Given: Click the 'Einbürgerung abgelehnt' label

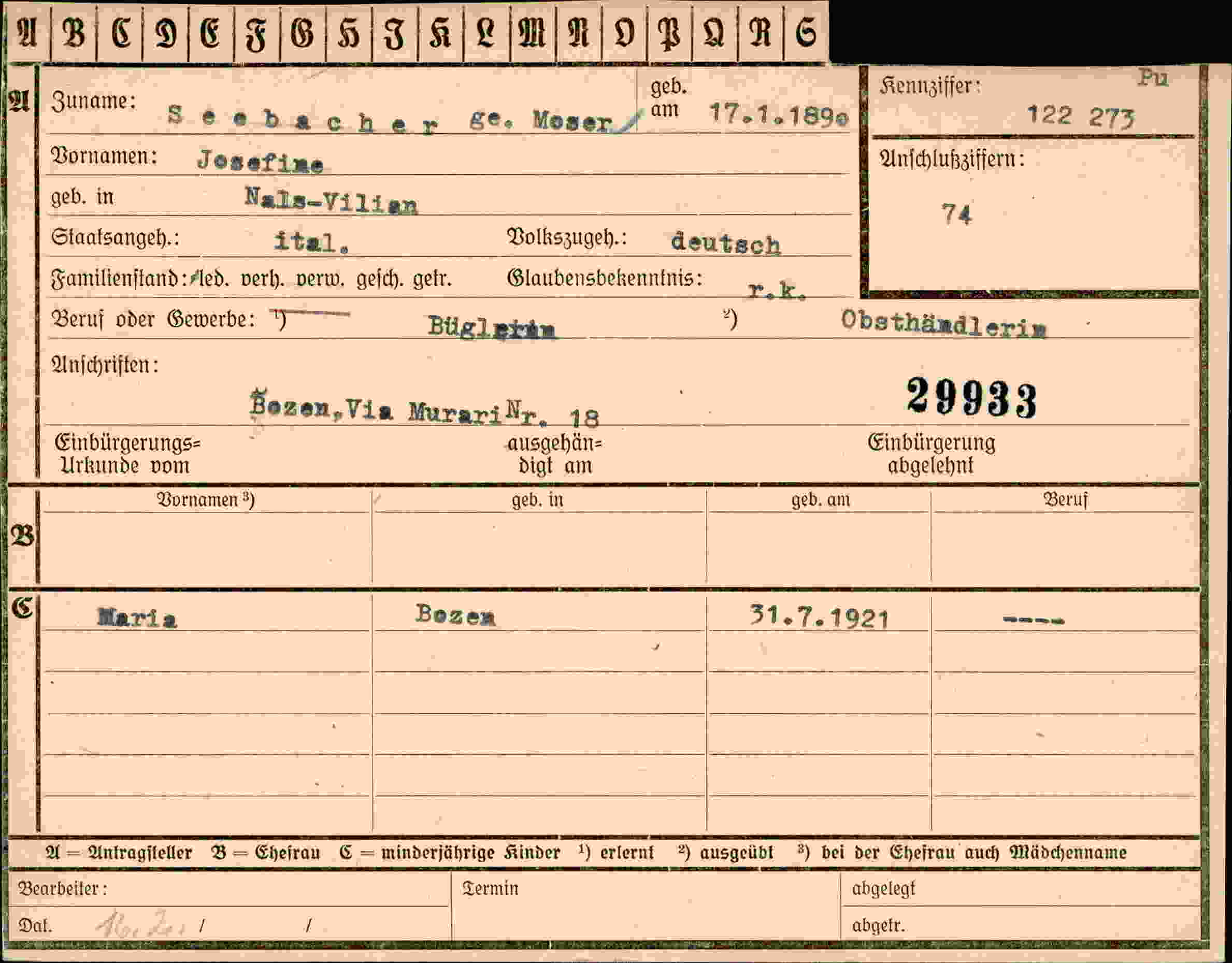Looking at the screenshot, I should click(932, 454).
